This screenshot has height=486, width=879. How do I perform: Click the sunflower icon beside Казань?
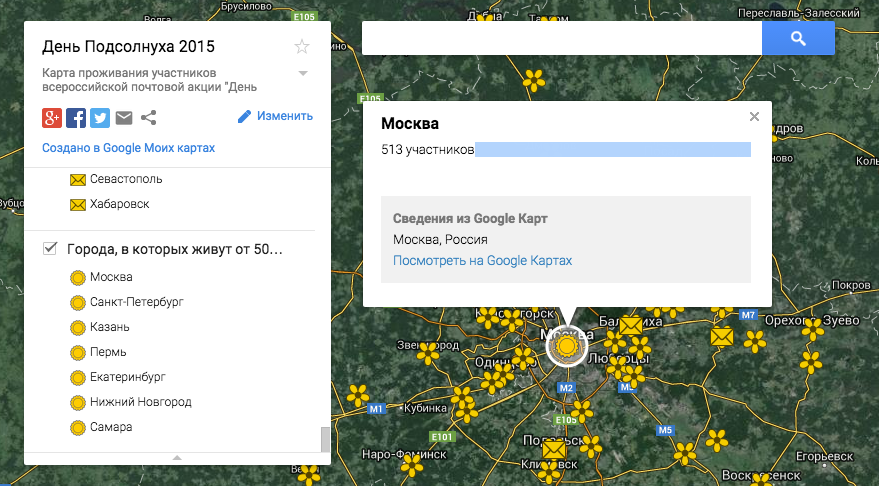pos(78,327)
